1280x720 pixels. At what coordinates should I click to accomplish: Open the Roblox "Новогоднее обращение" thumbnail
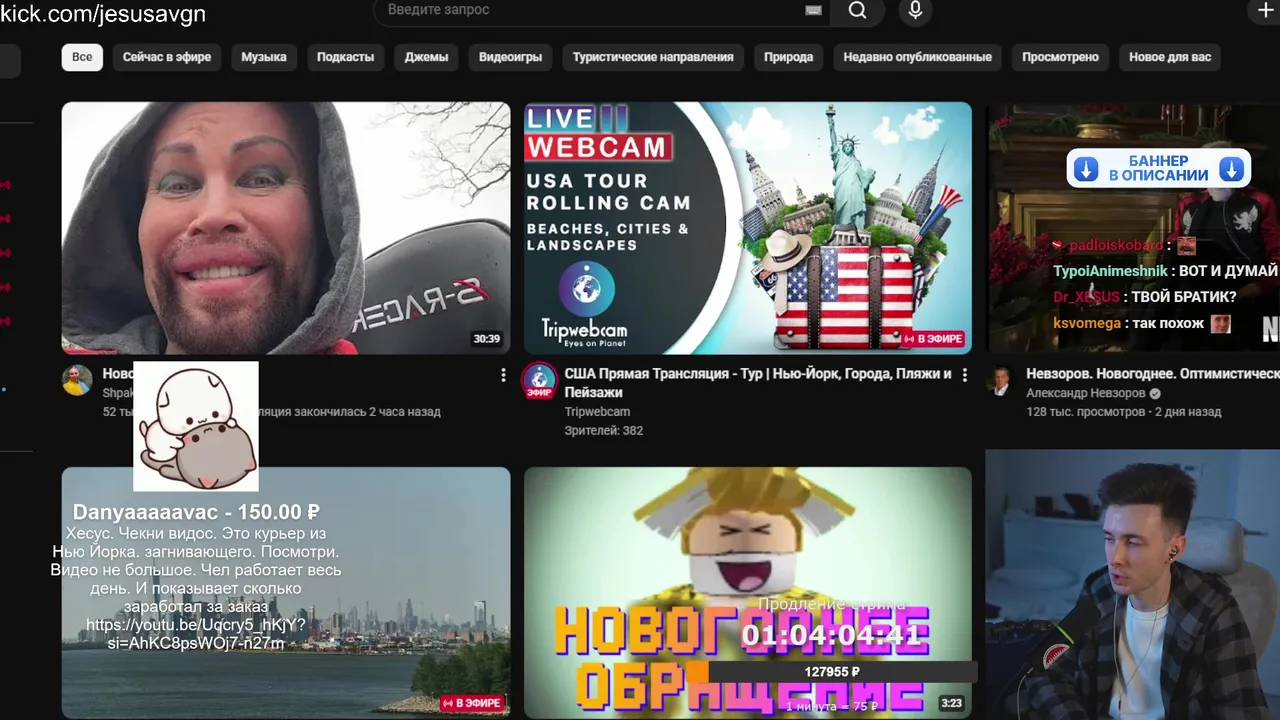[748, 592]
